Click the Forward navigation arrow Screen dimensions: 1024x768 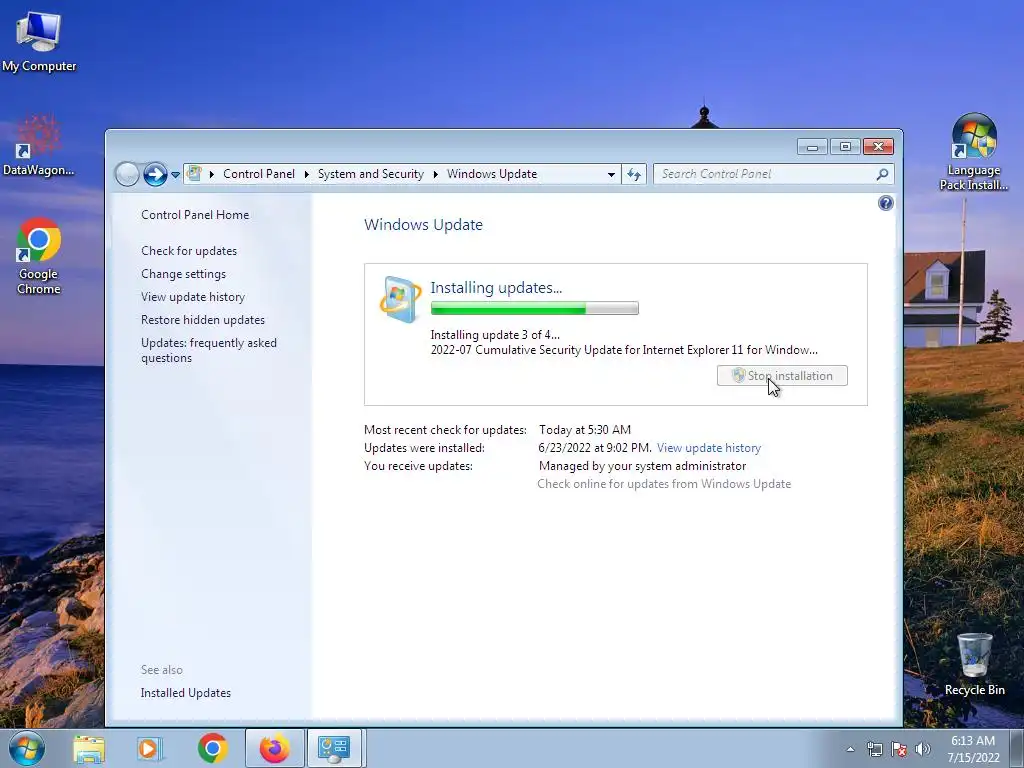click(x=155, y=174)
